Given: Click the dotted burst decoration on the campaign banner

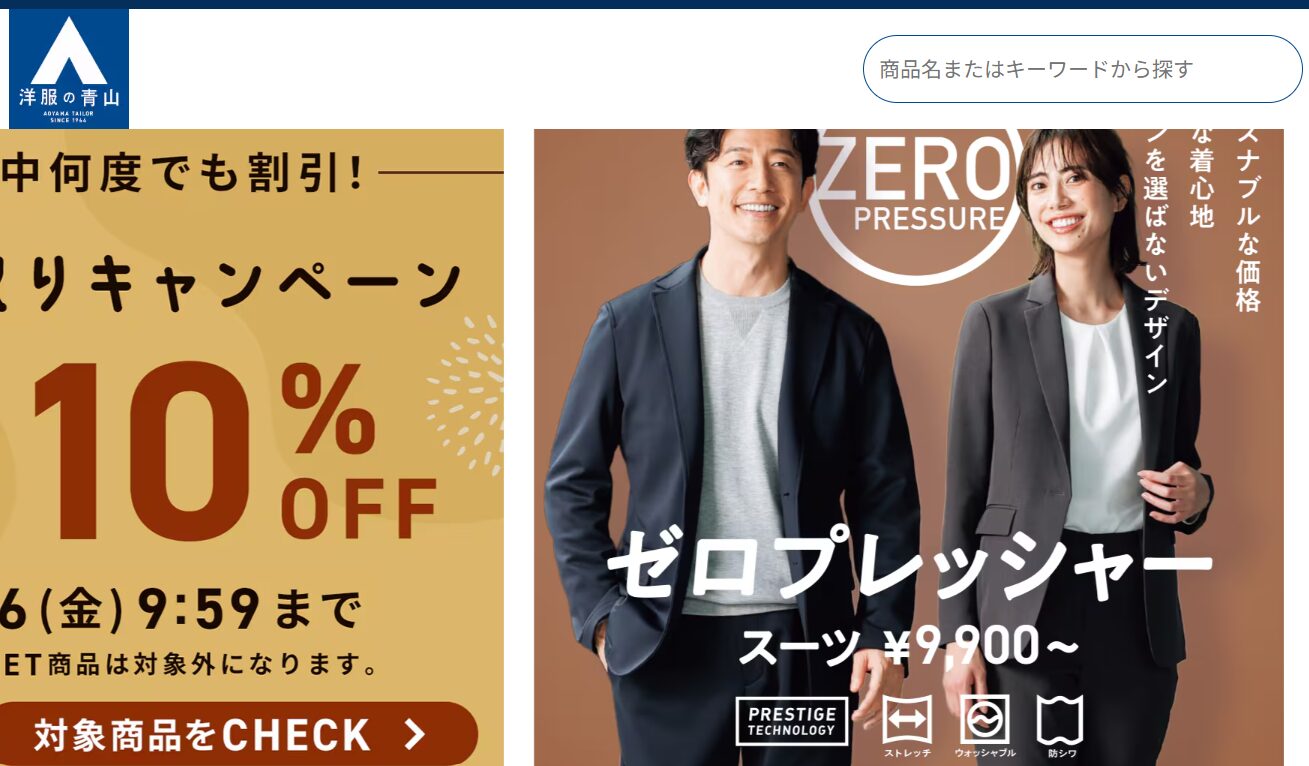Looking at the screenshot, I should (466, 393).
